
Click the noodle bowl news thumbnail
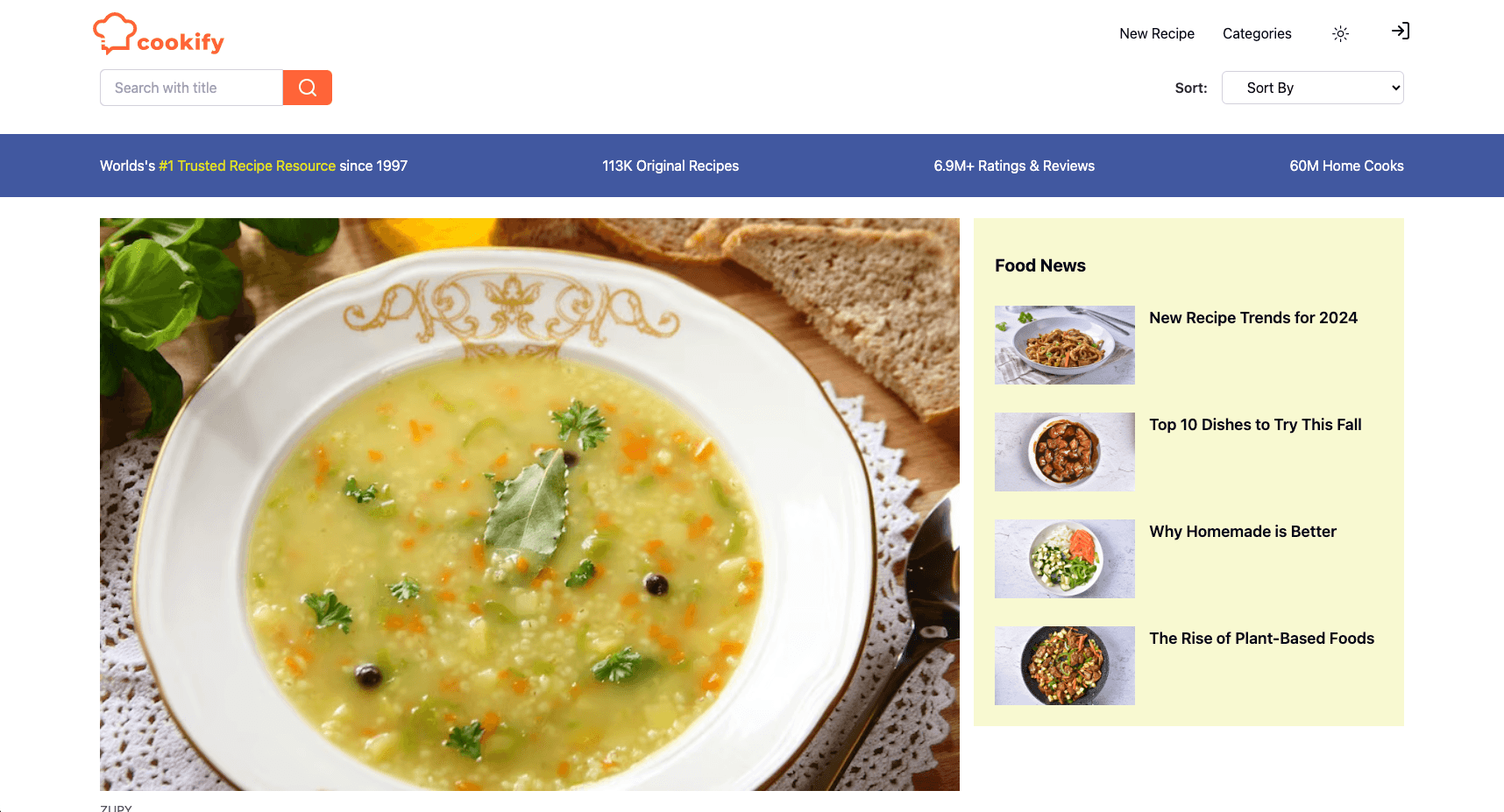(x=1065, y=345)
